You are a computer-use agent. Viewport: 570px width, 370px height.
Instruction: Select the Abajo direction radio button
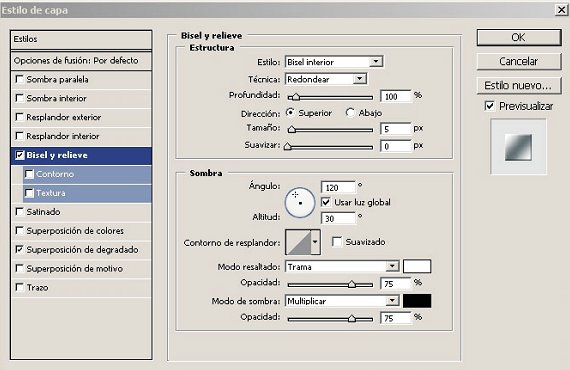(350, 113)
